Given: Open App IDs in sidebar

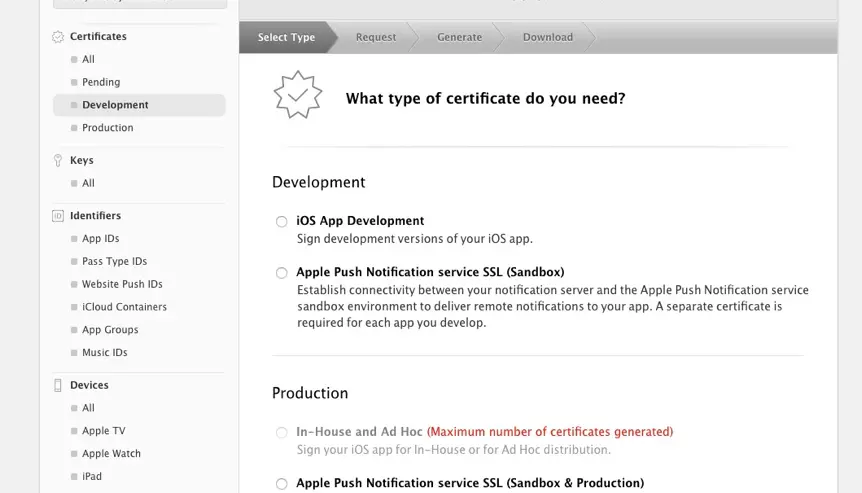Looking at the screenshot, I should 101,239.
